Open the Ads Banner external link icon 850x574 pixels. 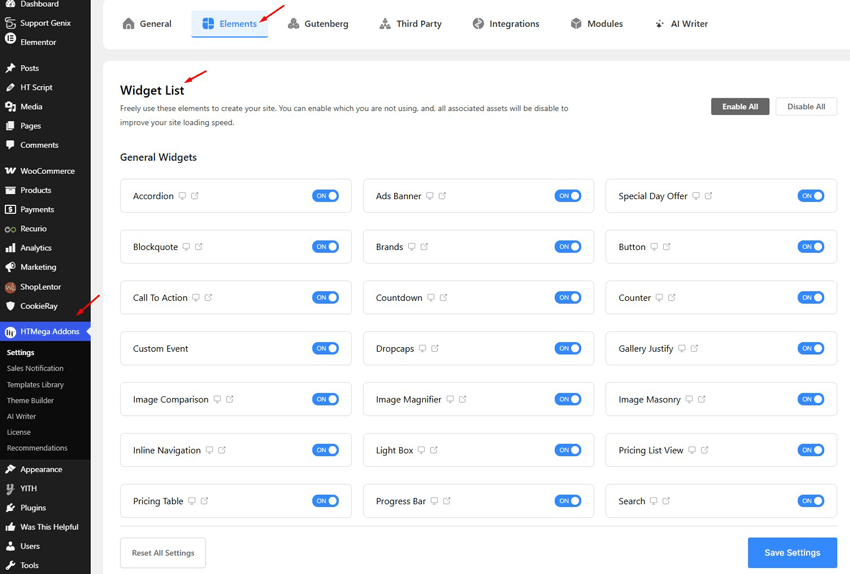[442, 196]
